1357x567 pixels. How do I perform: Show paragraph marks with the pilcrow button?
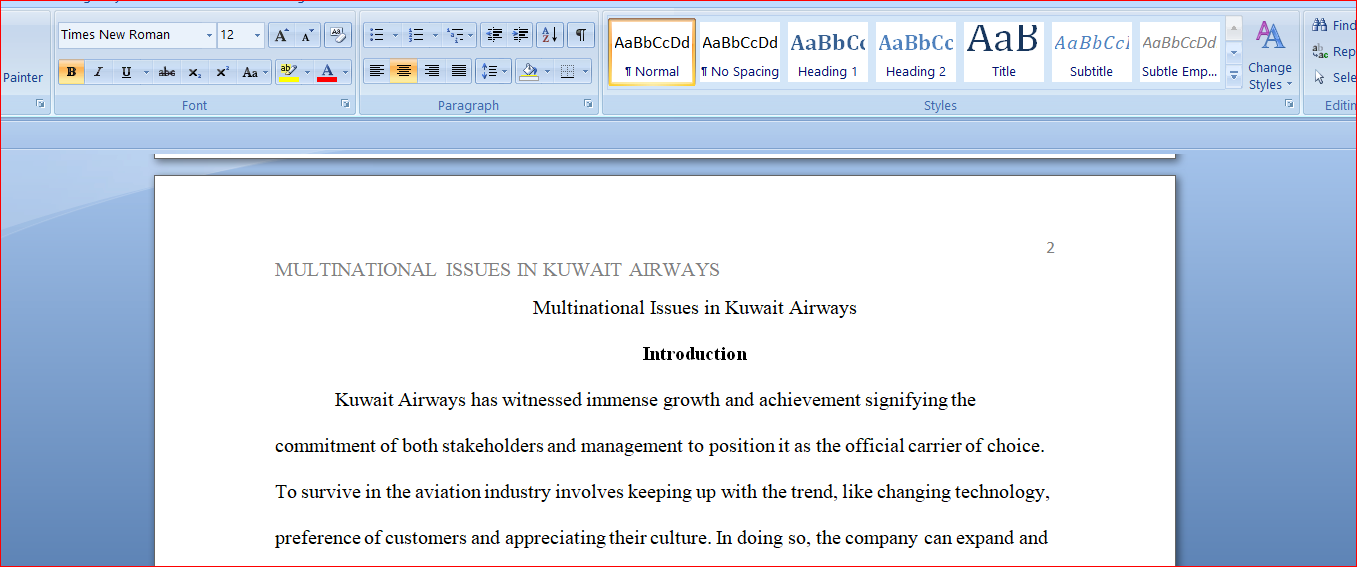[580, 35]
